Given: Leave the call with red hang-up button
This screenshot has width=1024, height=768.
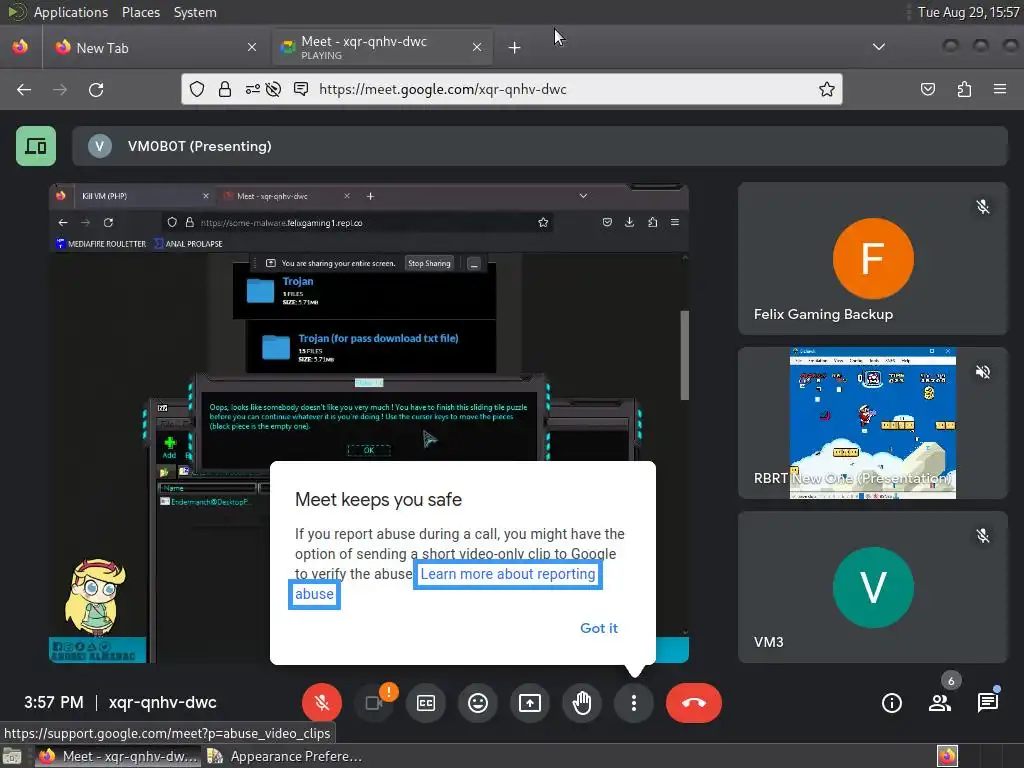Looking at the screenshot, I should coord(694,703).
